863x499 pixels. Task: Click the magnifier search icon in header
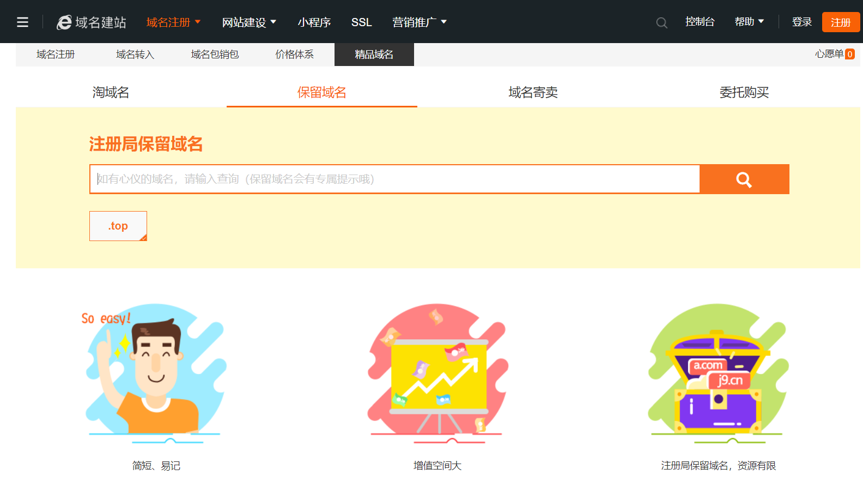(661, 22)
